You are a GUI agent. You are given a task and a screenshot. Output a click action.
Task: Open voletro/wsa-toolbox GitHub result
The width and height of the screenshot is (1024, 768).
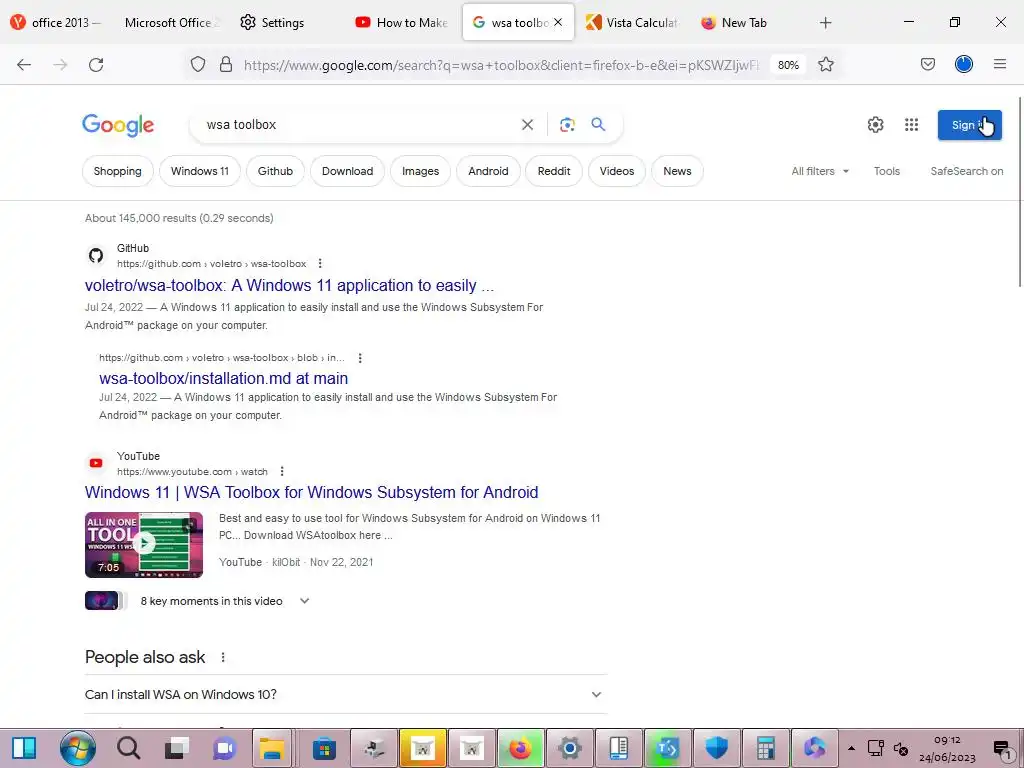(x=289, y=285)
